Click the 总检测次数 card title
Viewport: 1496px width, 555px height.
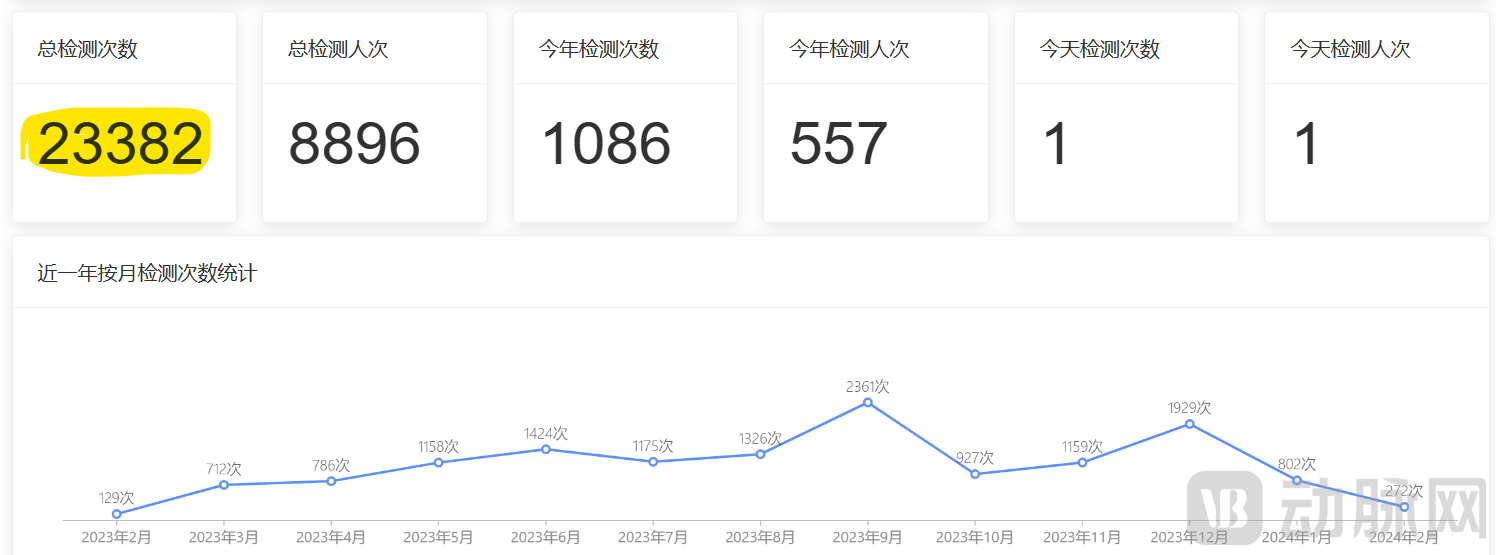pos(88,49)
